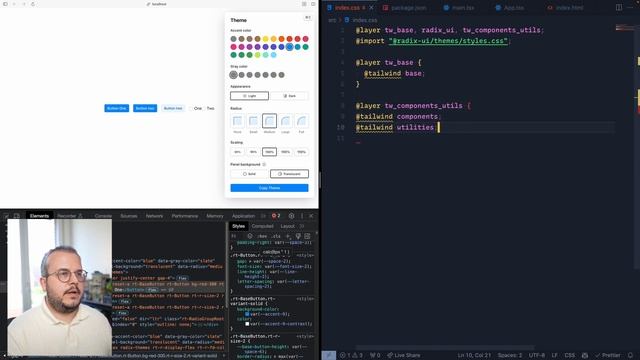The width and height of the screenshot is (640, 360).
Task: Click the Copy Theme button
Action: pos(269,188)
